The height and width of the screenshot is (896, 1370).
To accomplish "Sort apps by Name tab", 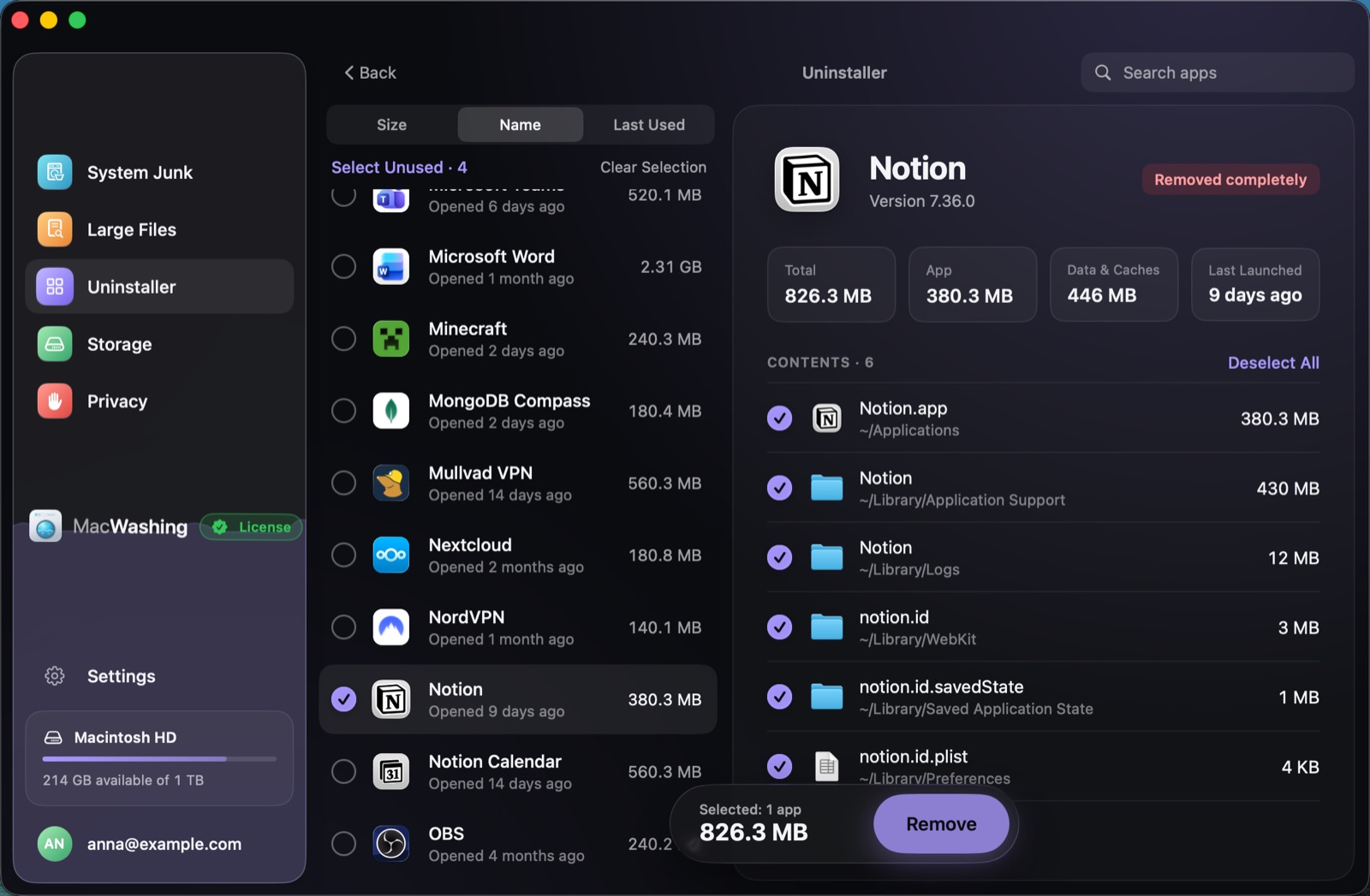I will pyautogui.click(x=520, y=125).
